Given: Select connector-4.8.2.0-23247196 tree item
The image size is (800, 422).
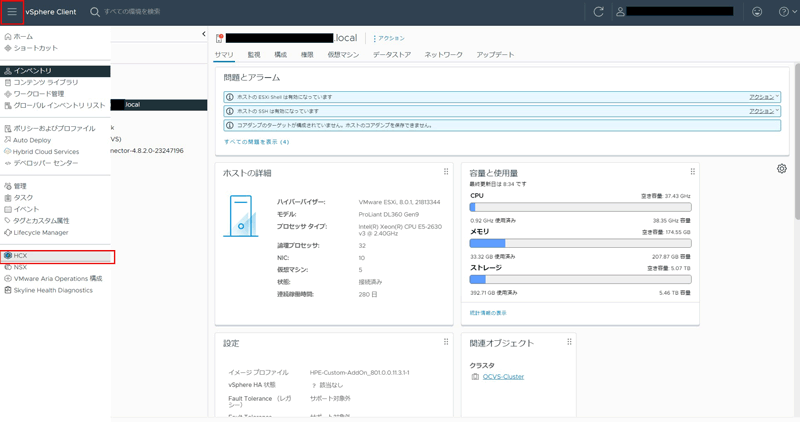Looking at the screenshot, I should pos(147,151).
